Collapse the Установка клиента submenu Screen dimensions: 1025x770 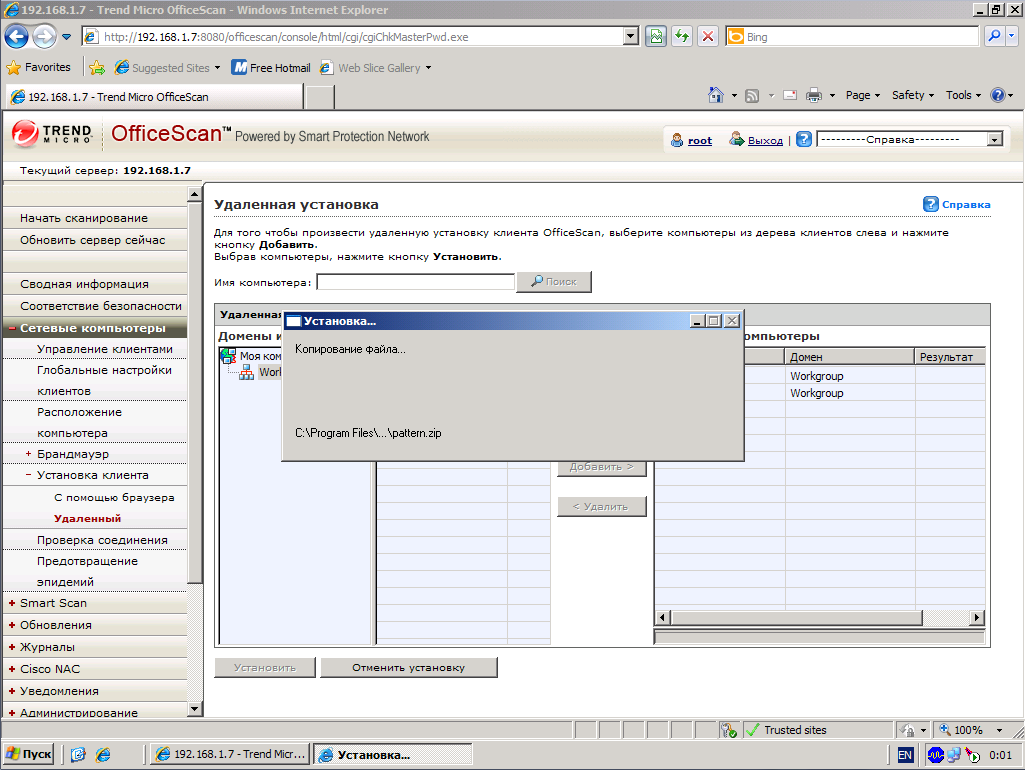[x=28, y=475]
